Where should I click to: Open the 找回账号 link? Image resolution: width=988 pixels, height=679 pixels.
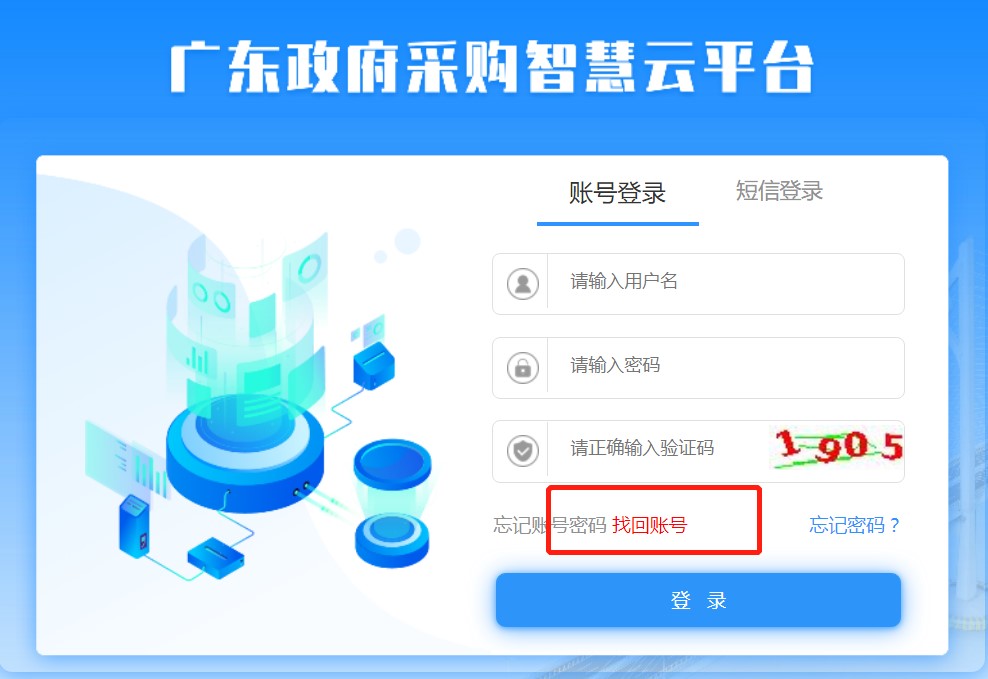click(650, 525)
